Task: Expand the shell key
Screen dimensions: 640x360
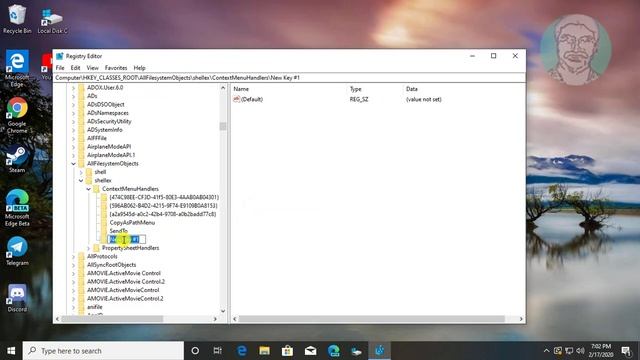Action: 81,172
